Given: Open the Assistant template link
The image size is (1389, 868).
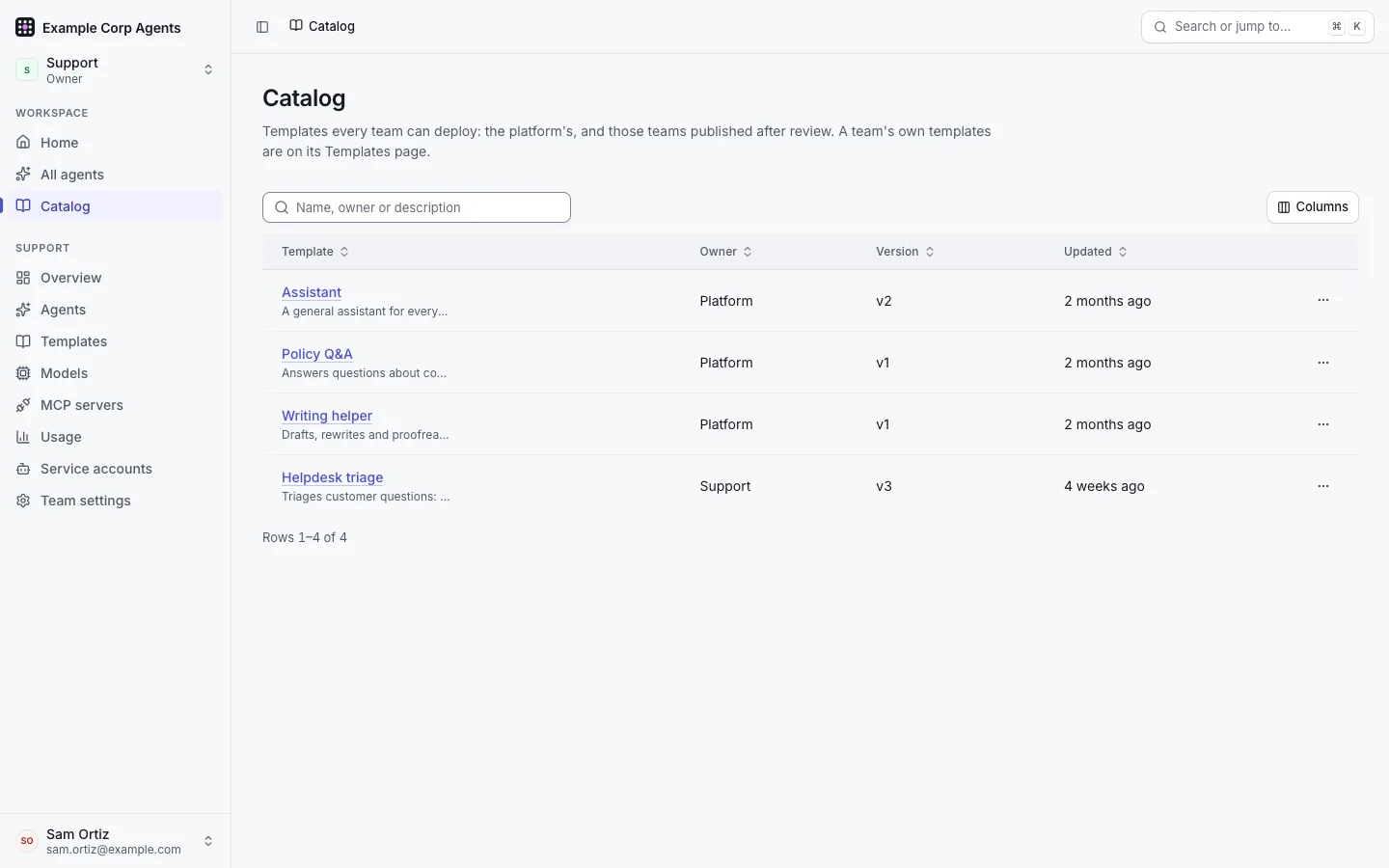Looking at the screenshot, I should pos(312,292).
